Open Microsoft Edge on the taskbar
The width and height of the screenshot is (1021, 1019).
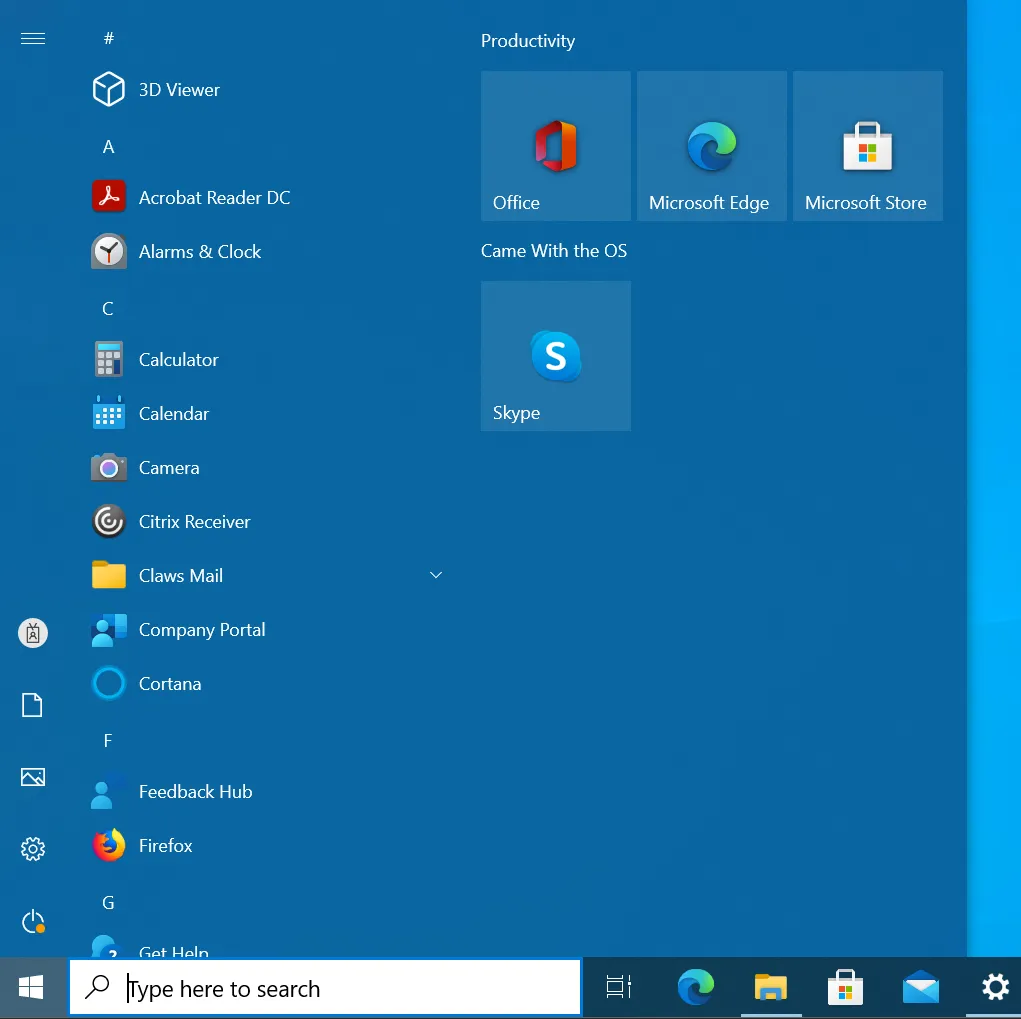click(695, 988)
